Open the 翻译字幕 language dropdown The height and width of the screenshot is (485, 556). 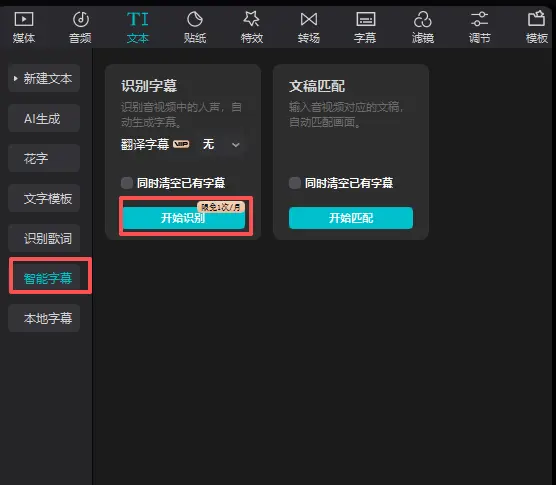pyautogui.click(x=221, y=145)
